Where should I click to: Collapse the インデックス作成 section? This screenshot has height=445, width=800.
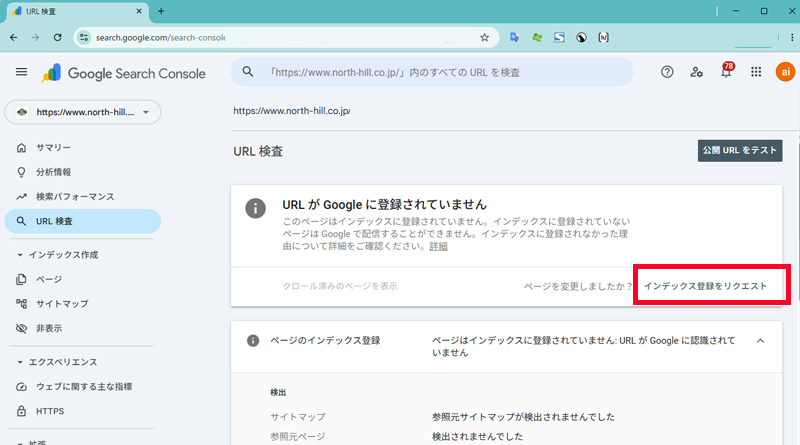coord(20,255)
